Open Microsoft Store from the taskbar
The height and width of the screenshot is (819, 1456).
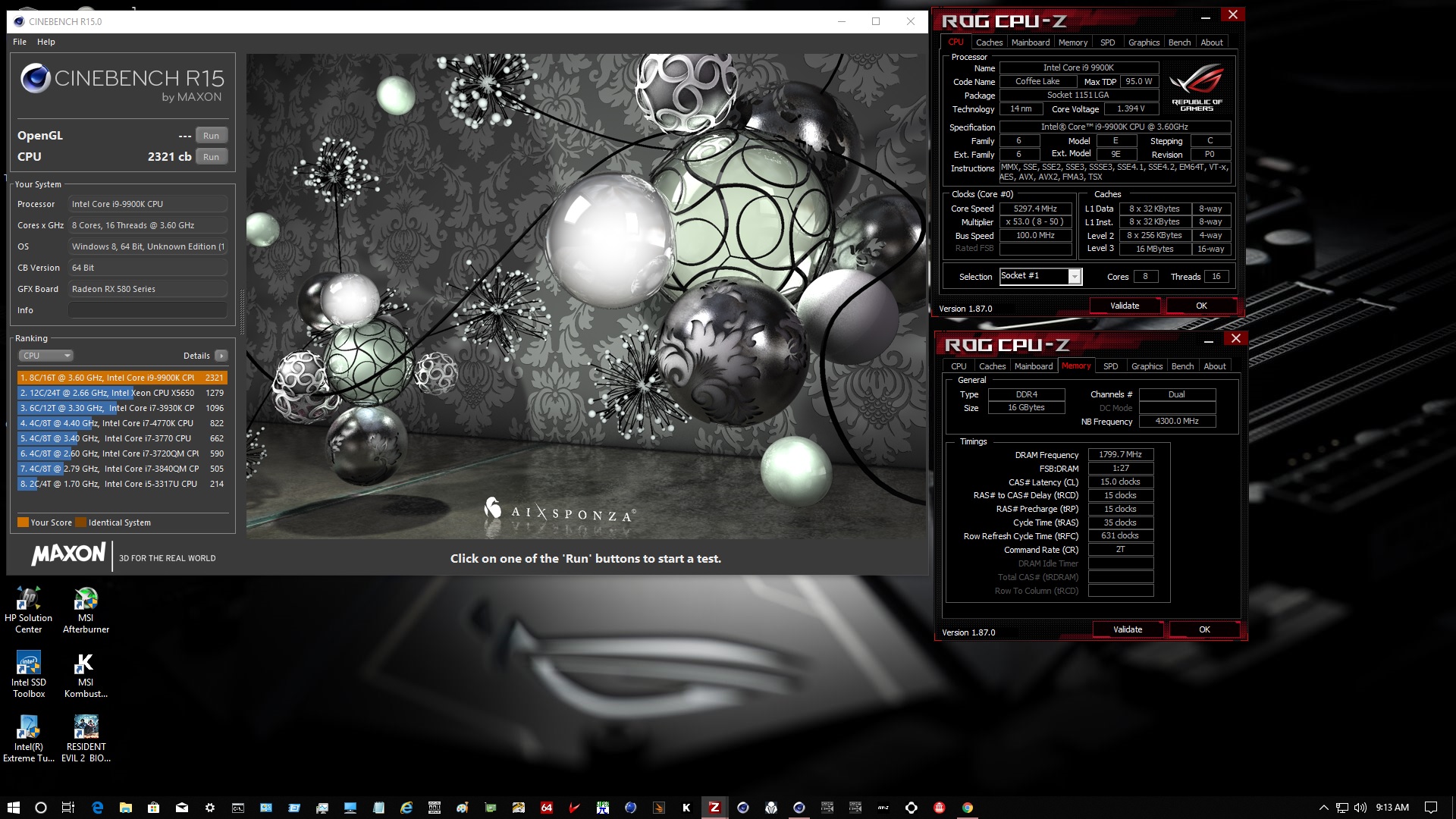point(153,808)
